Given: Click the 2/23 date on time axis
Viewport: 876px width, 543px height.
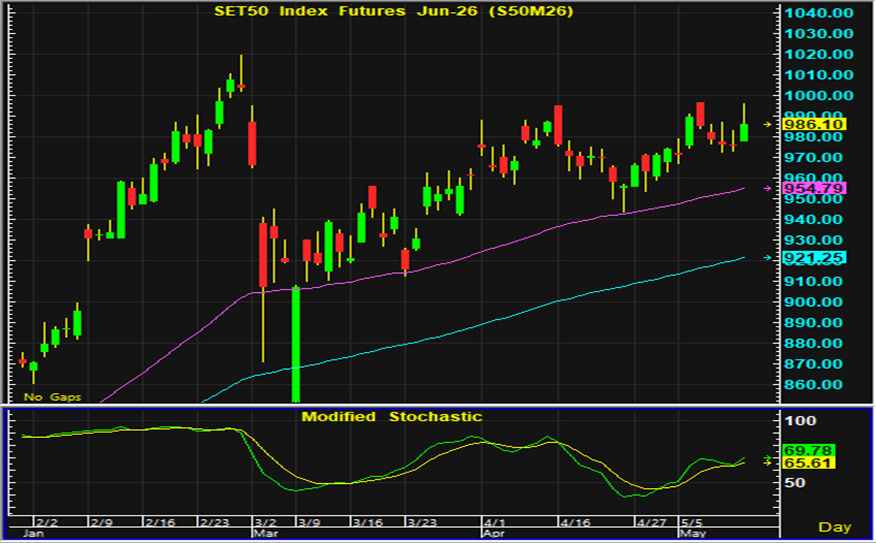Looking at the screenshot, I should point(215,523).
